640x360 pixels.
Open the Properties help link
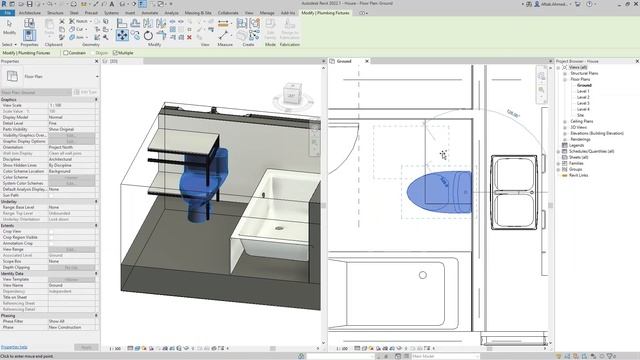pos(14,347)
